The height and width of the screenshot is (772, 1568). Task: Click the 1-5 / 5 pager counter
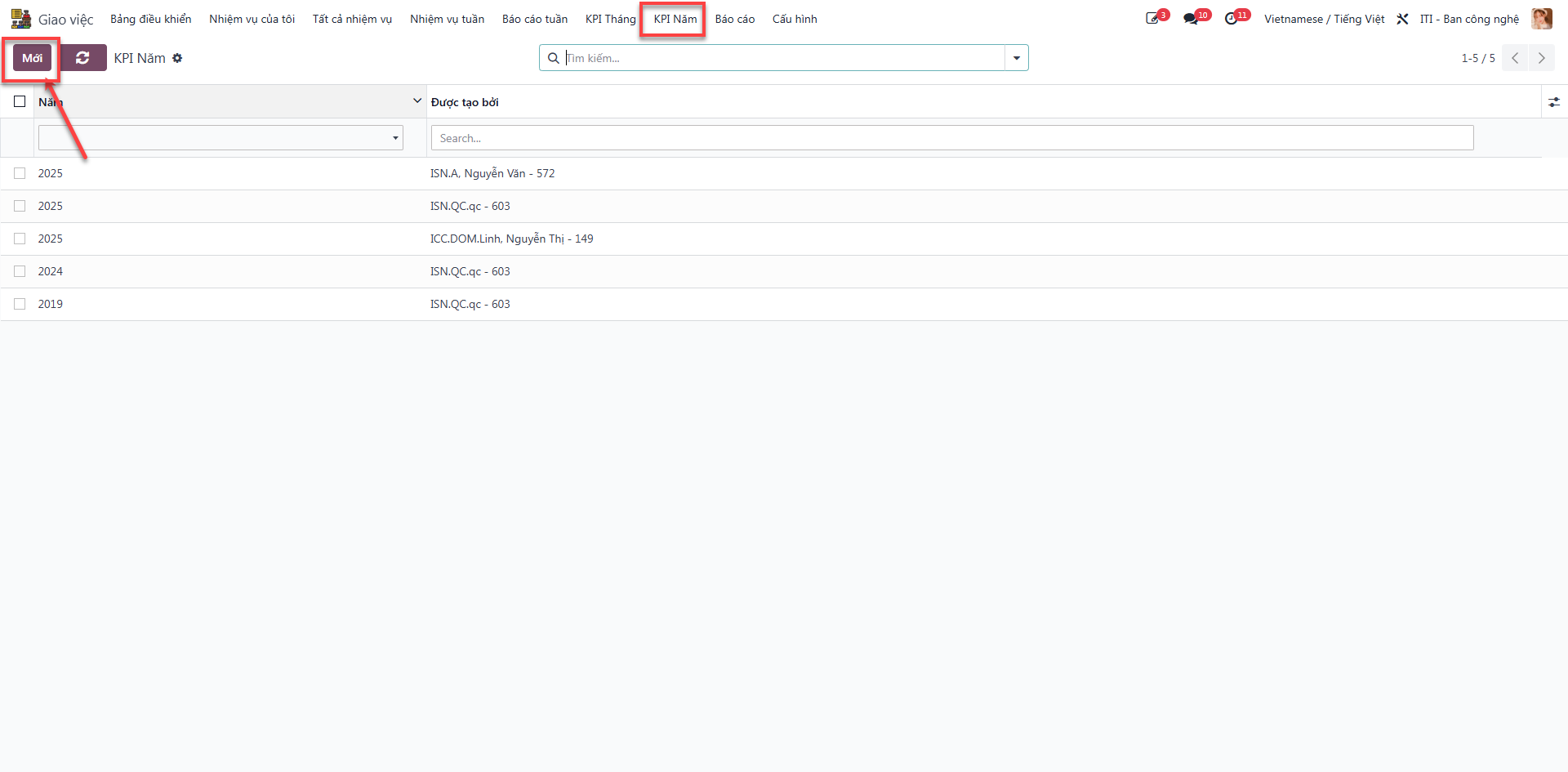pos(1478,58)
